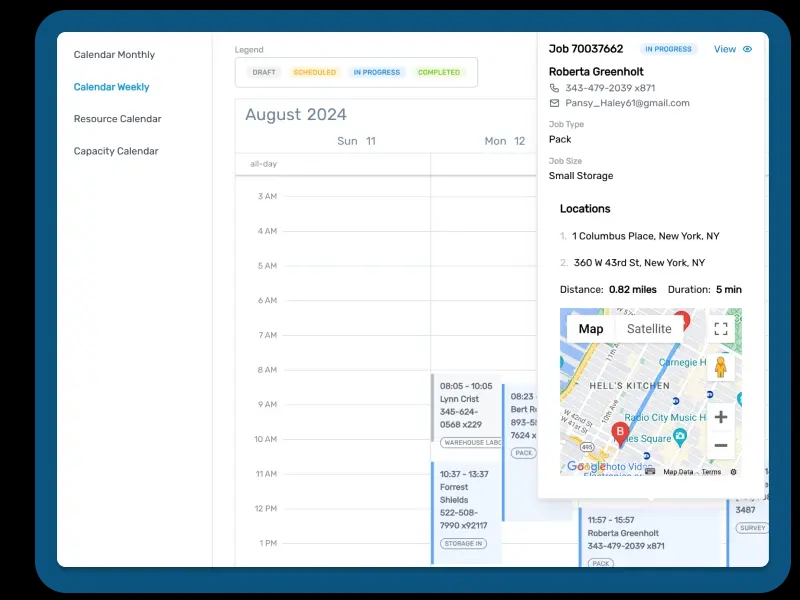Viewport: 800px width, 600px height.
Task: Click the envelope icon beside the email
Action: pyautogui.click(x=554, y=103)
